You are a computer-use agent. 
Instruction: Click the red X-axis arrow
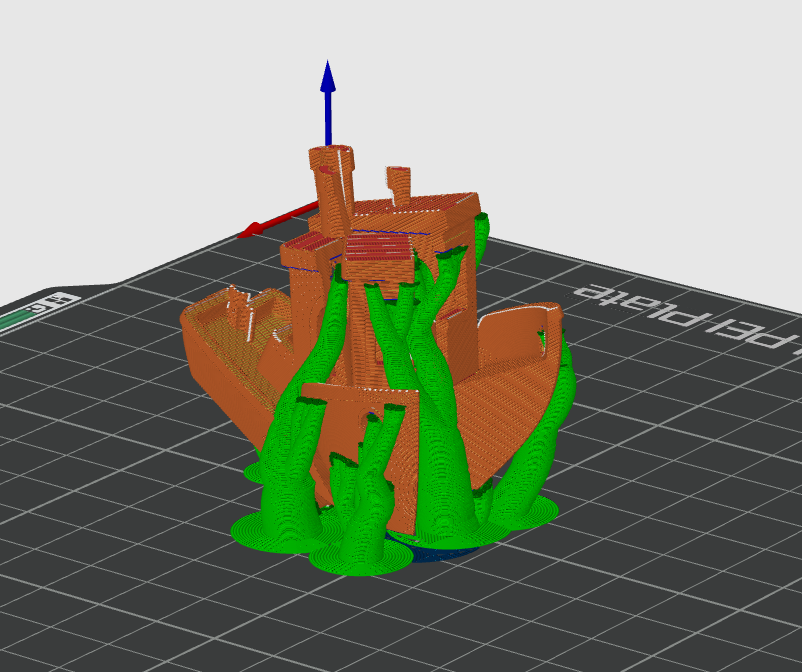pyautogui.click(x=276, y=220)
